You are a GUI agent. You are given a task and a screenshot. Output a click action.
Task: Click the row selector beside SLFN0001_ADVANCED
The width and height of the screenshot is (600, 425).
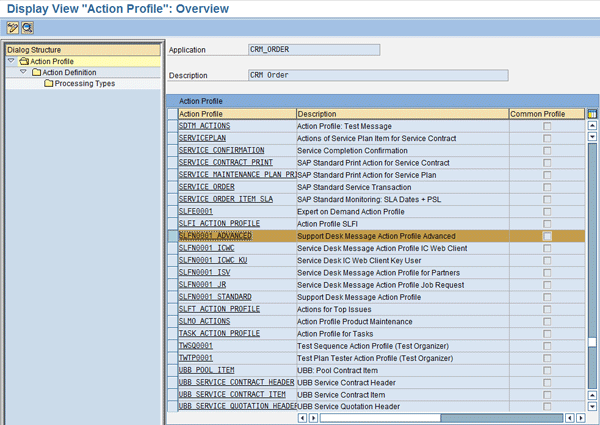click(x=172, y=236)
